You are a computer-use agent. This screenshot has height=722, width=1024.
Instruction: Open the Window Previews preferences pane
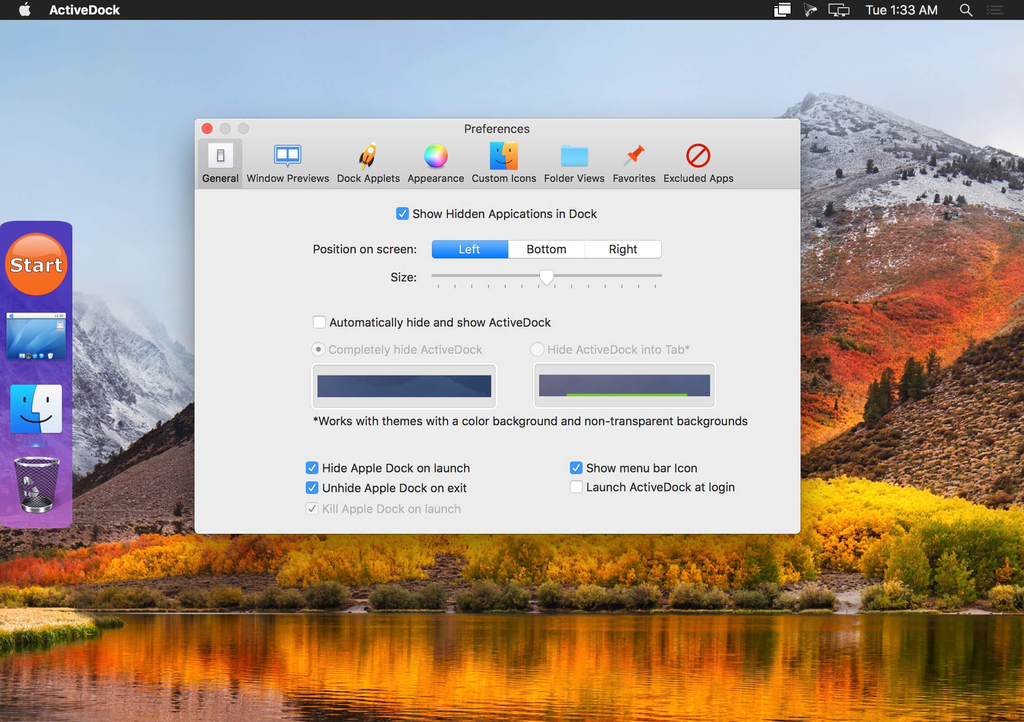pyautogui.click(x=287, y=163)
